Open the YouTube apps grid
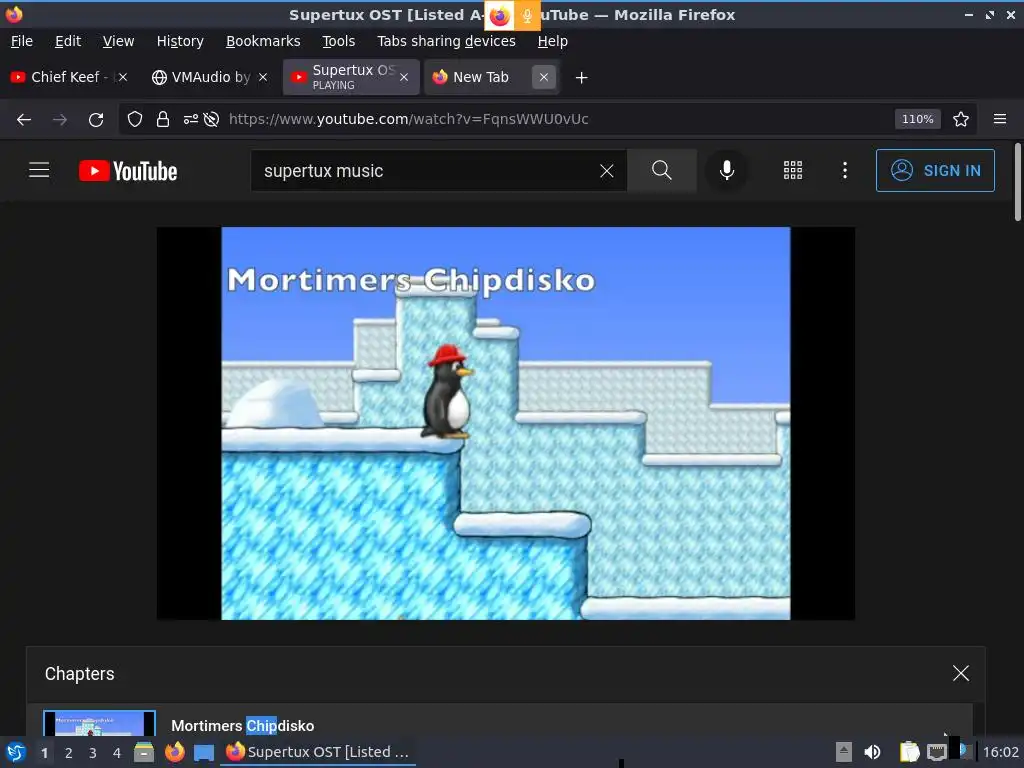This screenshot has width=1024, height=768. pos(793,170)
